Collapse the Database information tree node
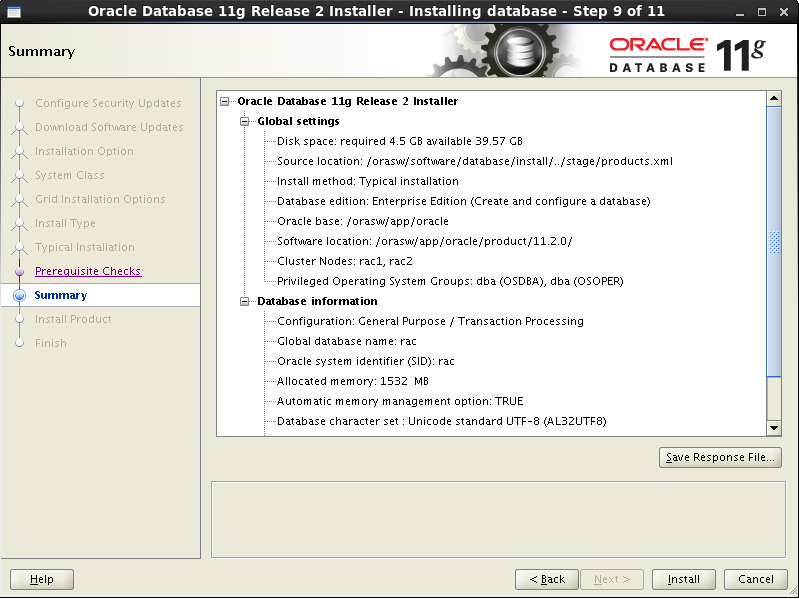This screenshot has height=599, width=799. coord(245,302)
